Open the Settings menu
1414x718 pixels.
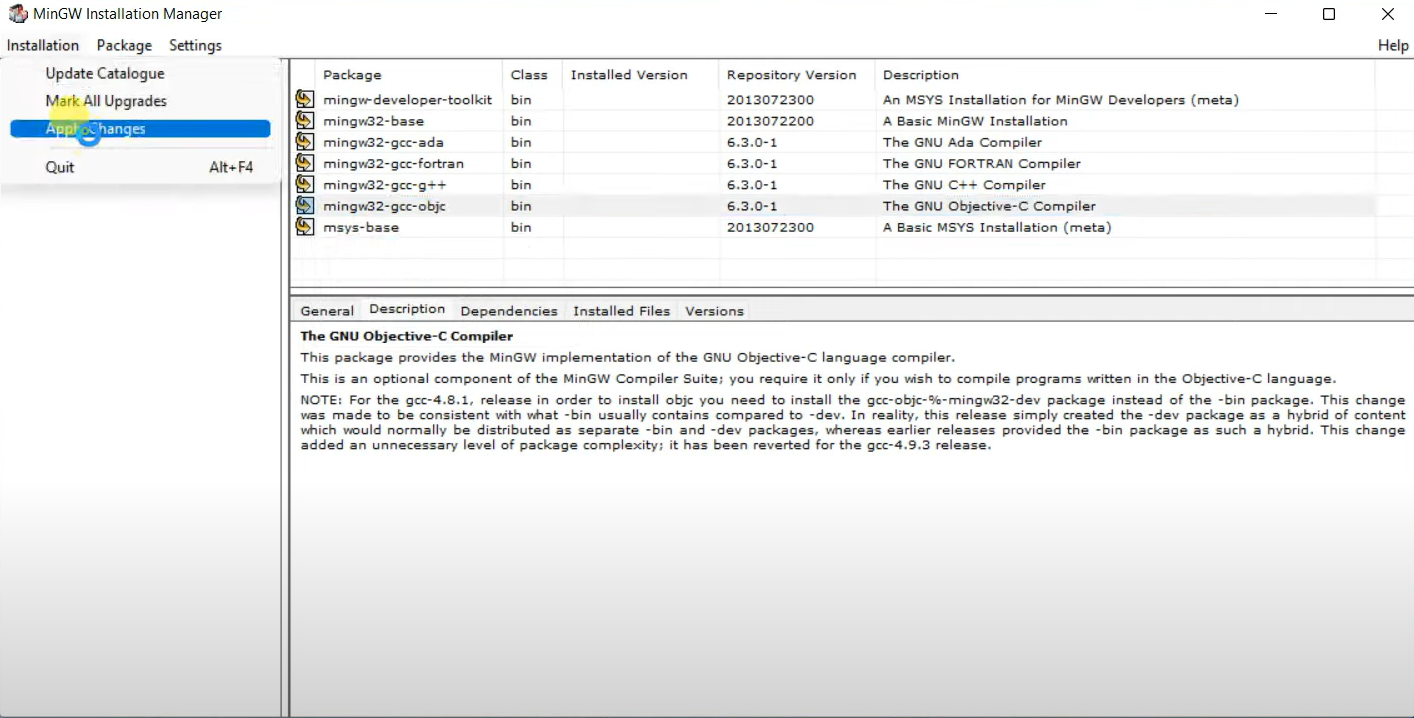(x=195, y=45)
